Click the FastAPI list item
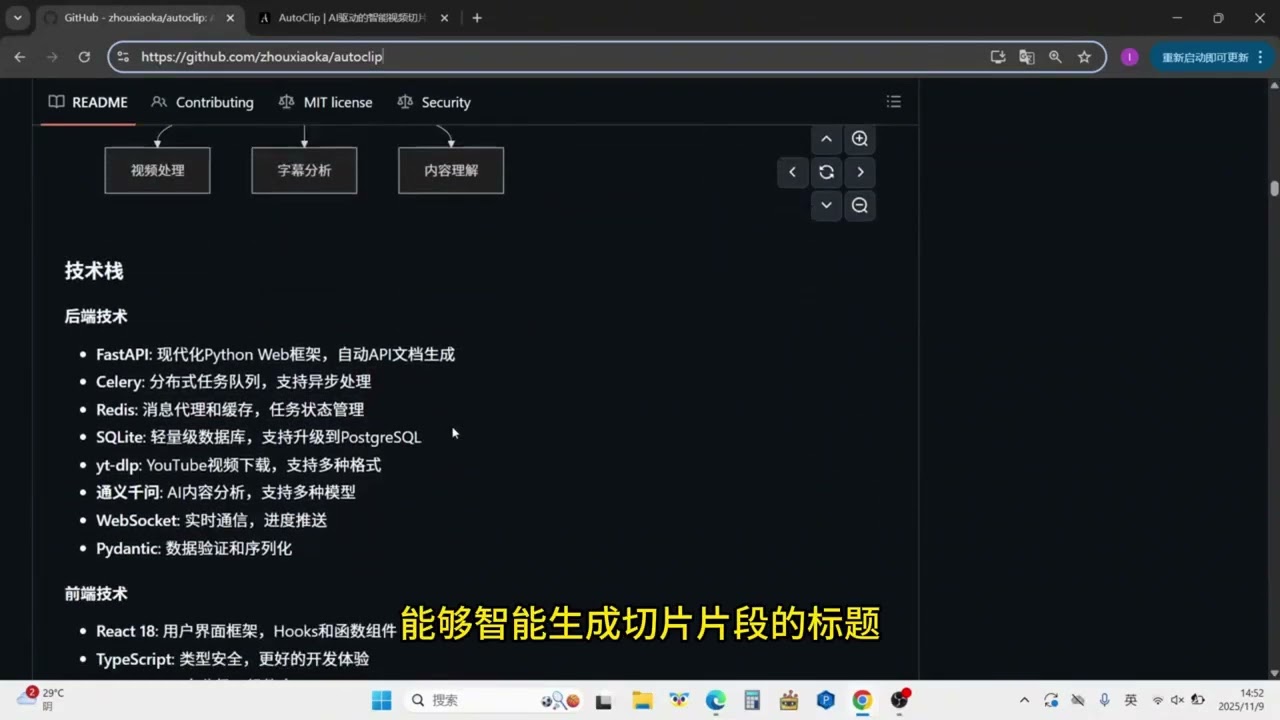 click(x=275, y=354)
